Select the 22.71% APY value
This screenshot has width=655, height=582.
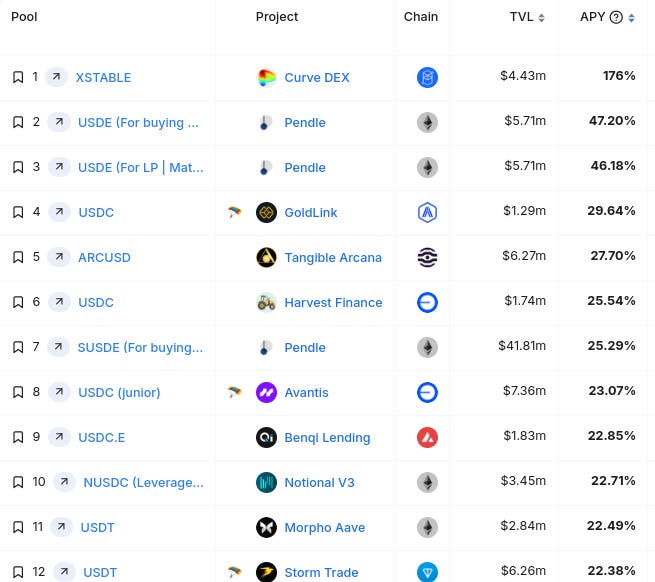[613, 480]
